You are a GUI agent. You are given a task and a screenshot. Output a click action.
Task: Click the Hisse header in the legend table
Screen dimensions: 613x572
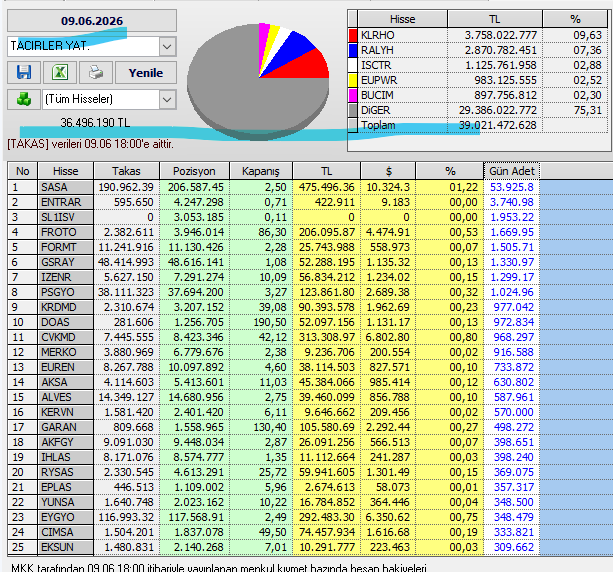402,19
